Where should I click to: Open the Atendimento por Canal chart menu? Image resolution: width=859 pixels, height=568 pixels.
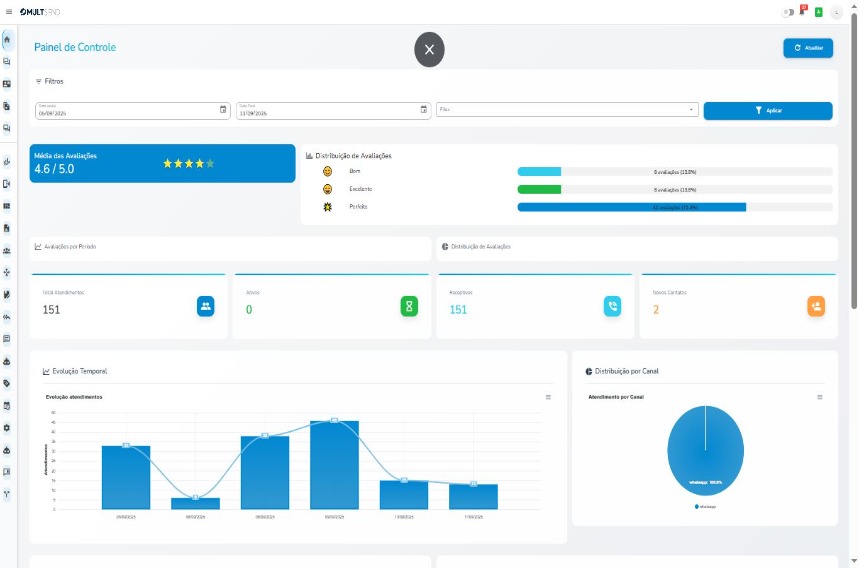(x=820, y=397)
